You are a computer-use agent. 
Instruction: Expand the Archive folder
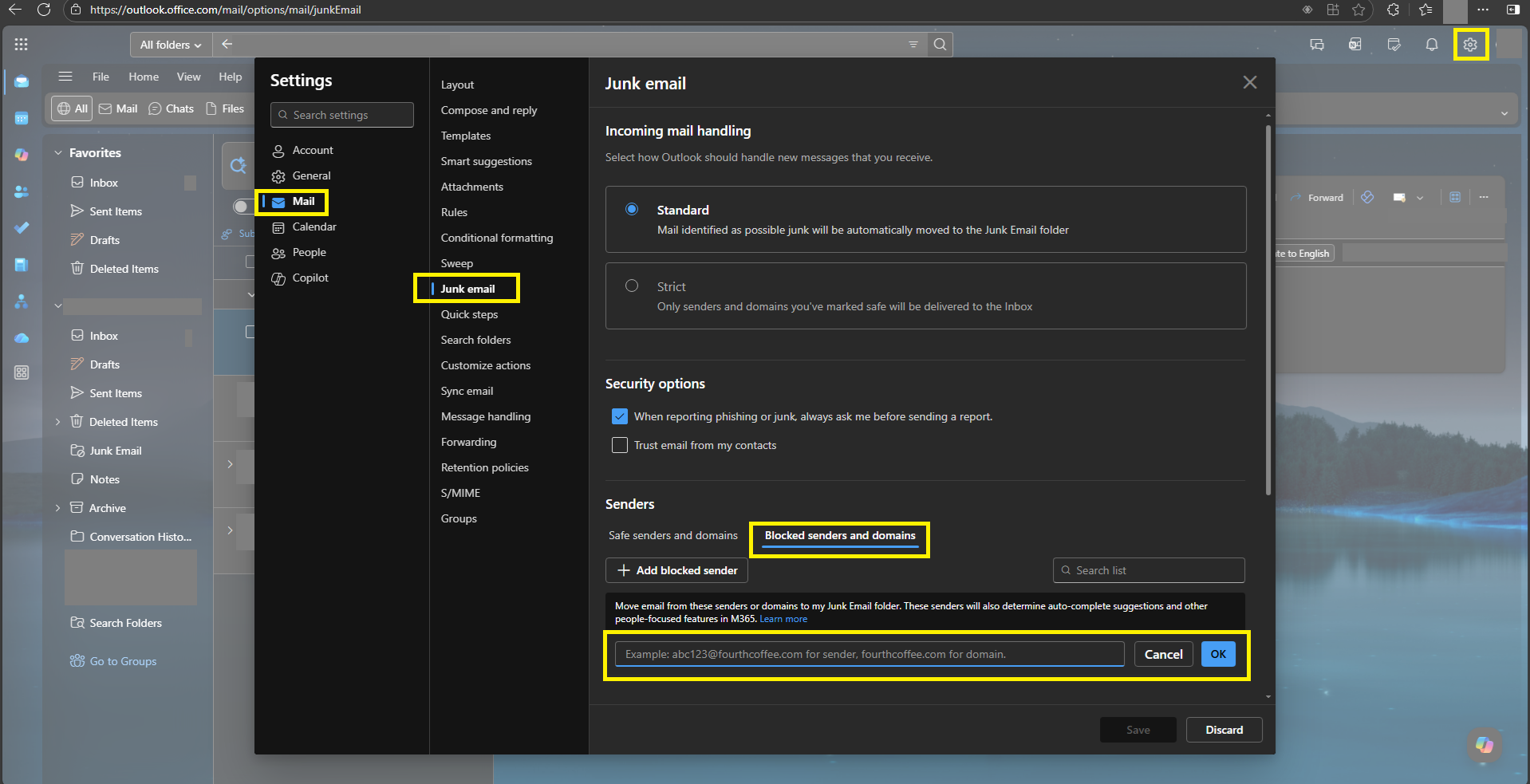click(57, 508)
